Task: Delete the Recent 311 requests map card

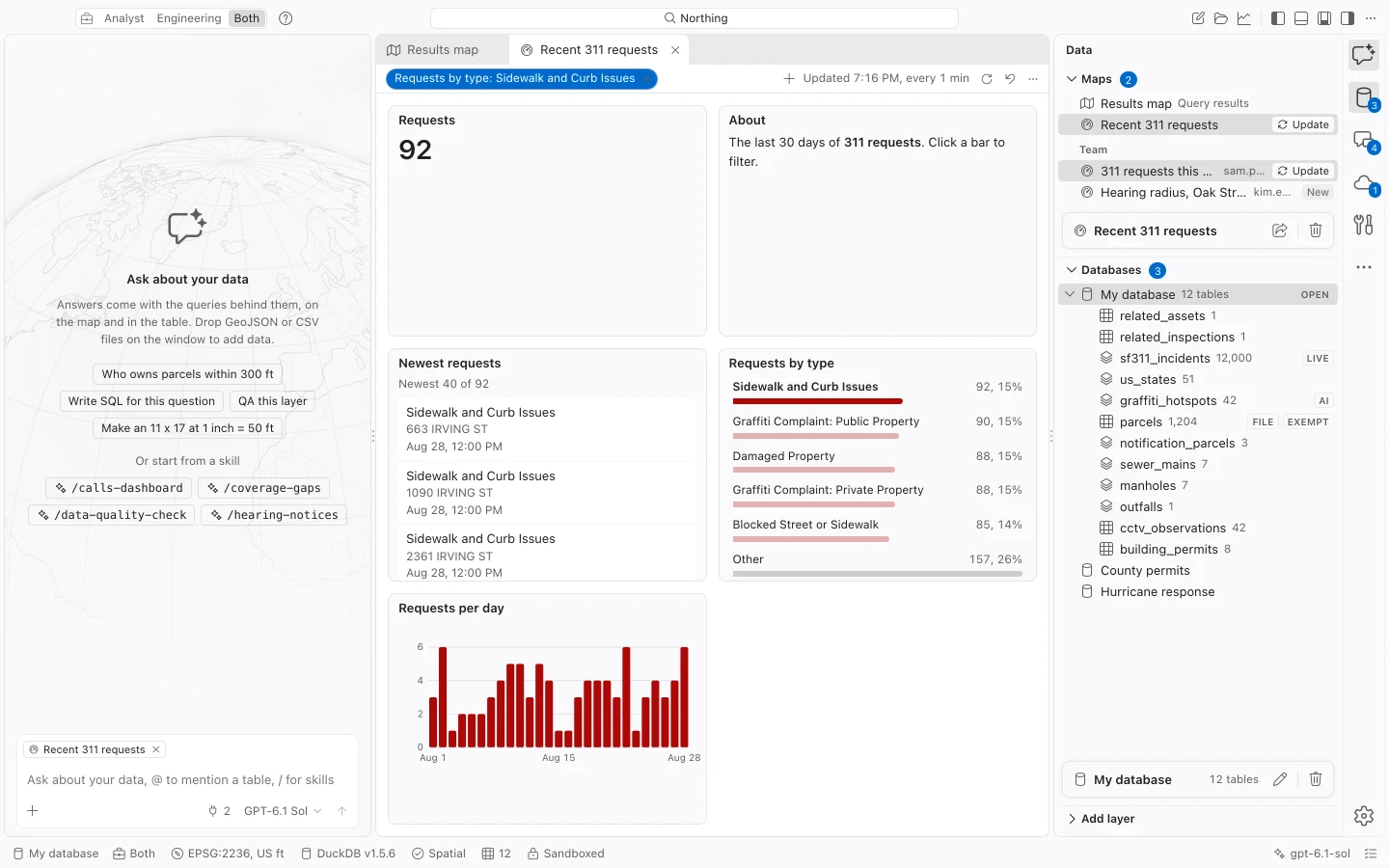Action: point(1316,231)
